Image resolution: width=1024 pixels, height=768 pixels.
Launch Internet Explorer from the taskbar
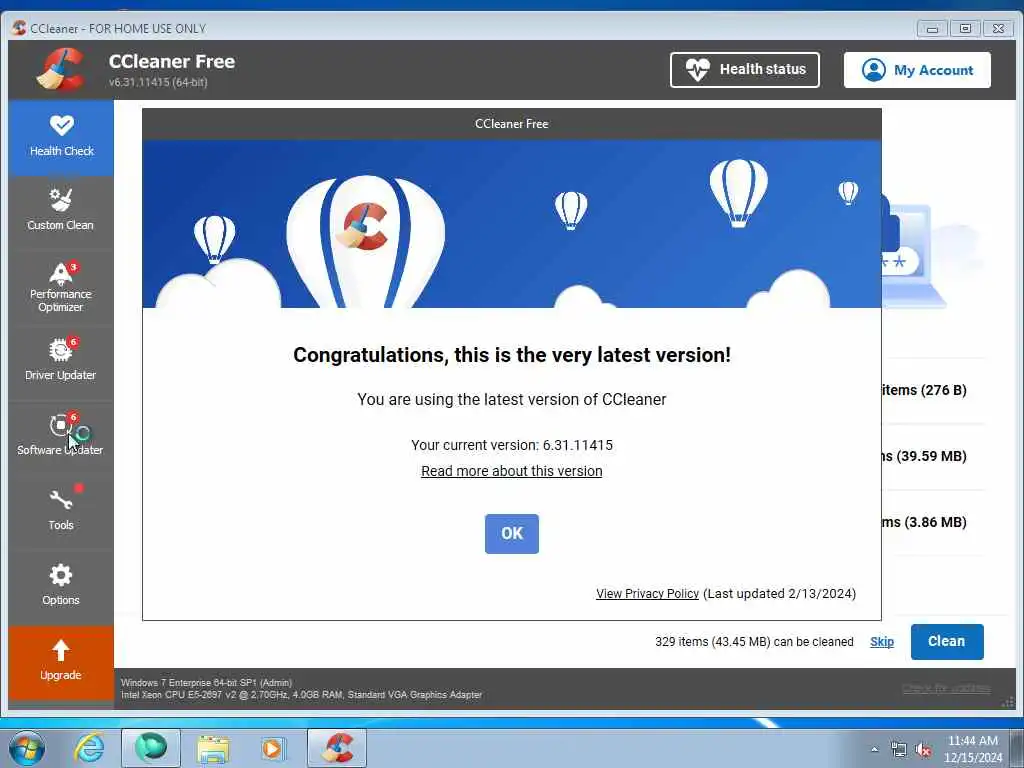click(89, 748)
